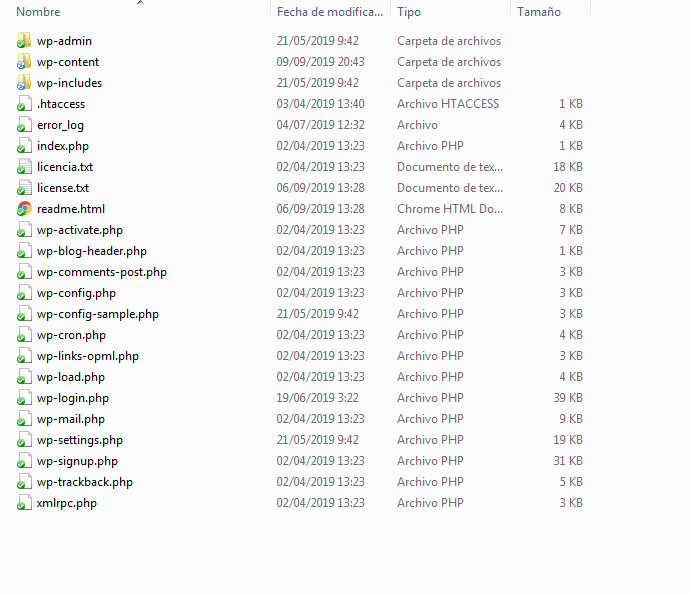This screenshot has height=594, width=690.
Task: Click the index.php file icon
Action: (24, 146)
